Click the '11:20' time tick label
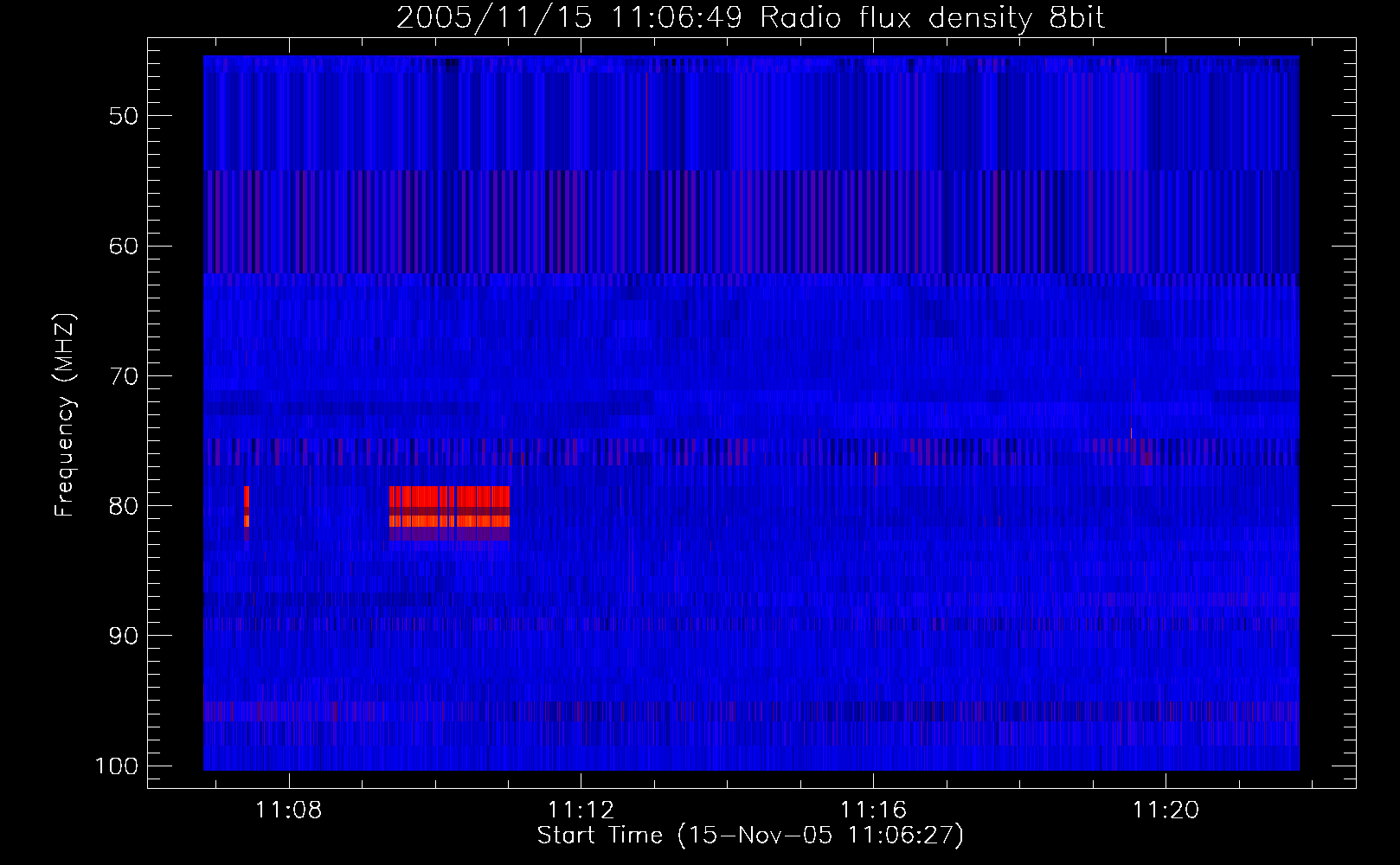Image resolution: width=1400 pixels, height=865 pixels. [1166, 810]
